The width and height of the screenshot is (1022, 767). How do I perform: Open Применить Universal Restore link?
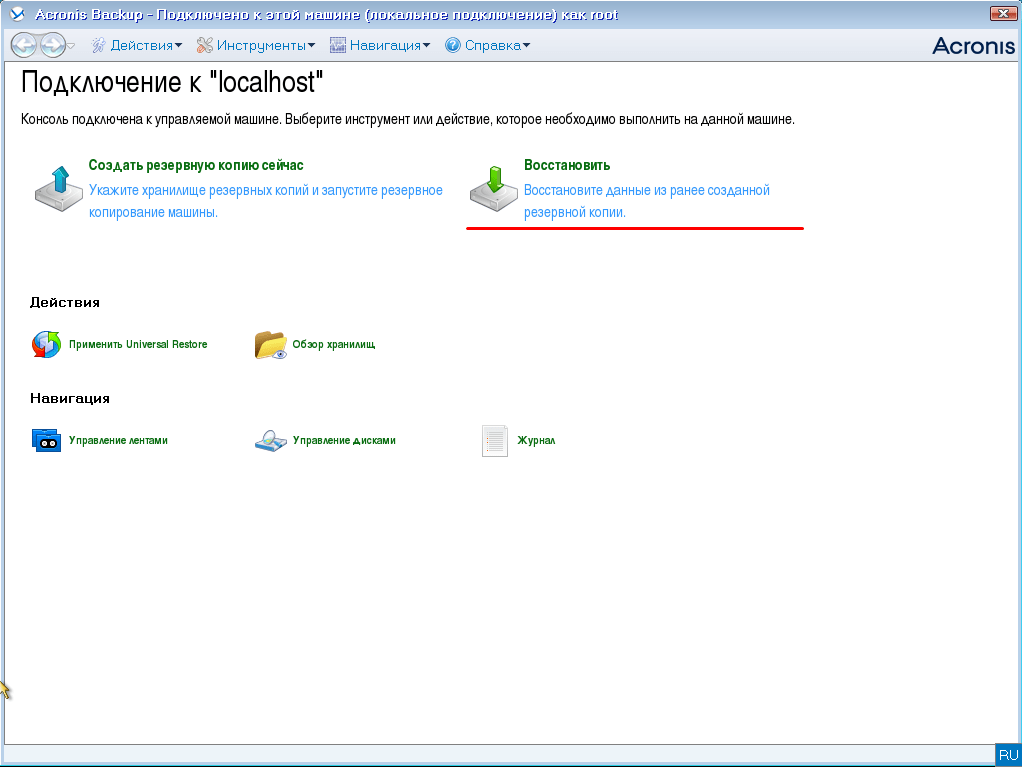coord(138,344)
